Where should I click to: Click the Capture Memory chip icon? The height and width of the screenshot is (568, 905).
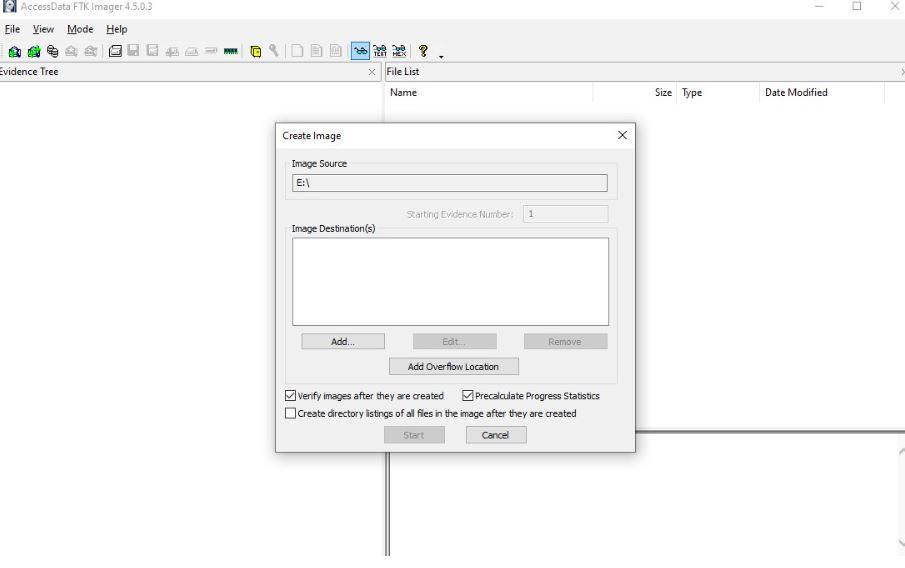point(231,51)
